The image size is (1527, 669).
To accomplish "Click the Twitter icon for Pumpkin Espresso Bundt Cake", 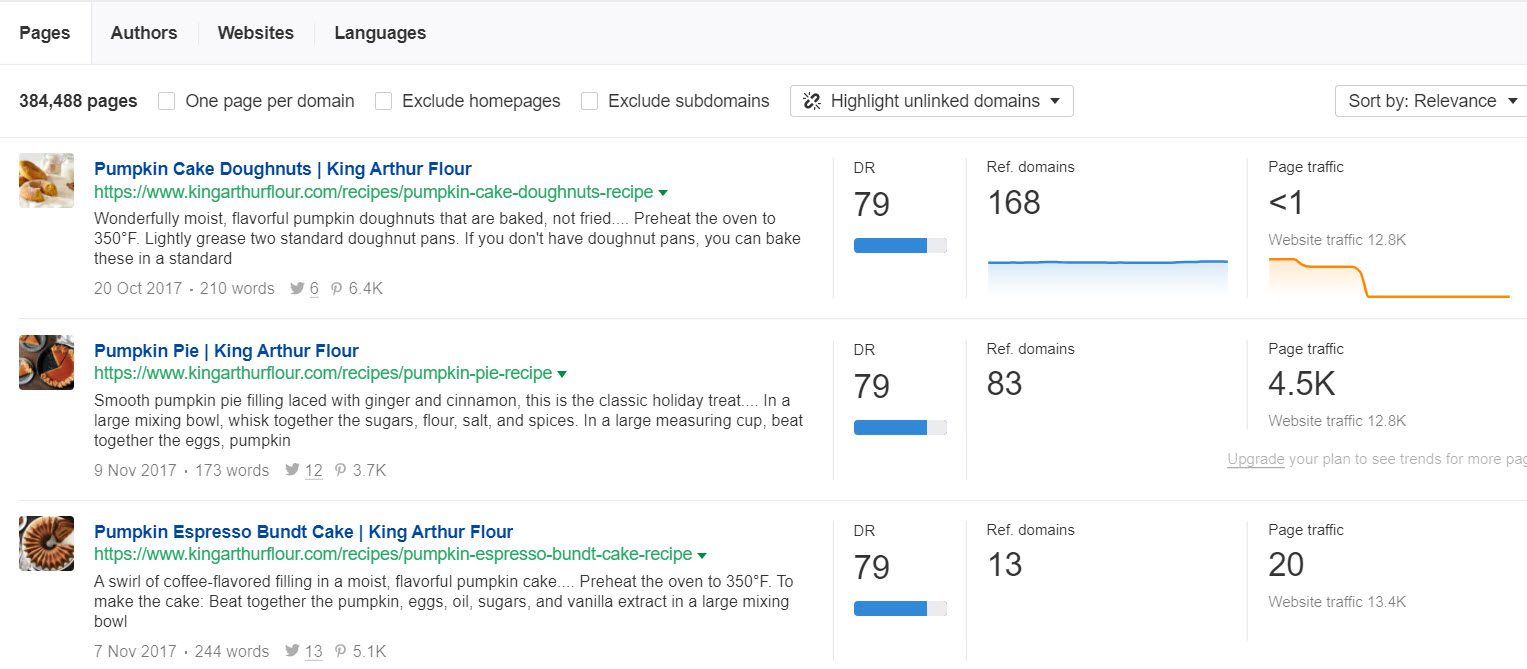I will 292,651.
